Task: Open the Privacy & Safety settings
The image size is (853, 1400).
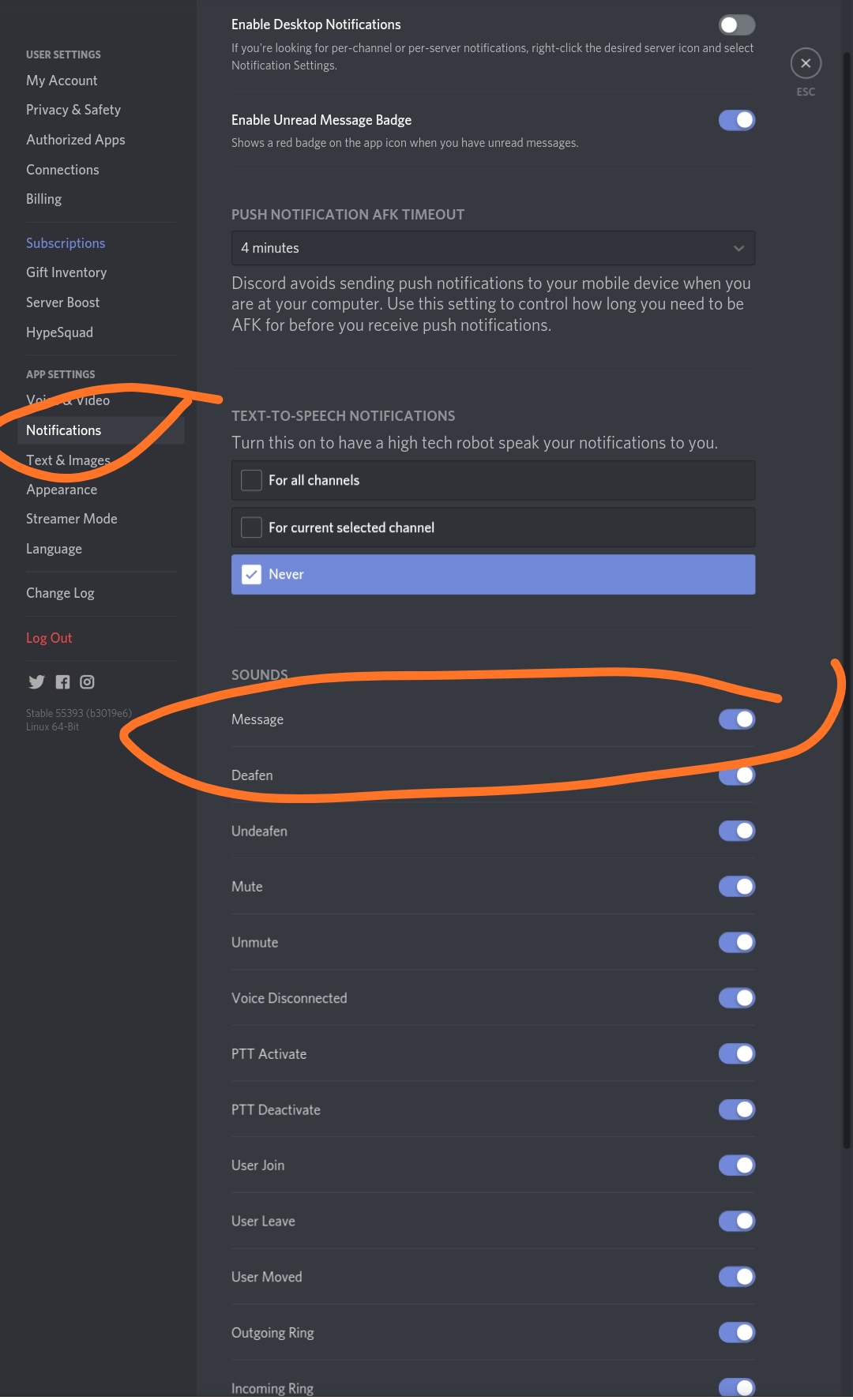Action: (73, 110)
